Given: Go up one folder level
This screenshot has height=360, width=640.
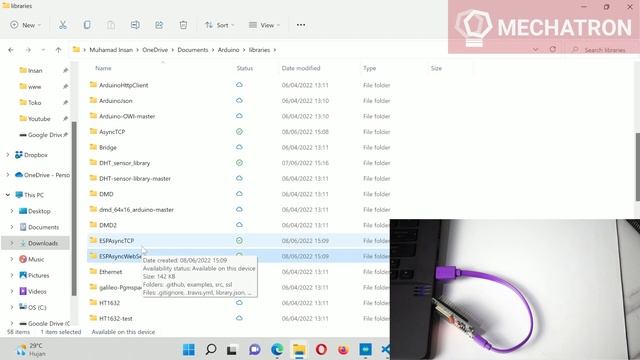Looking at the screenshot, I should tap(58, 50).
